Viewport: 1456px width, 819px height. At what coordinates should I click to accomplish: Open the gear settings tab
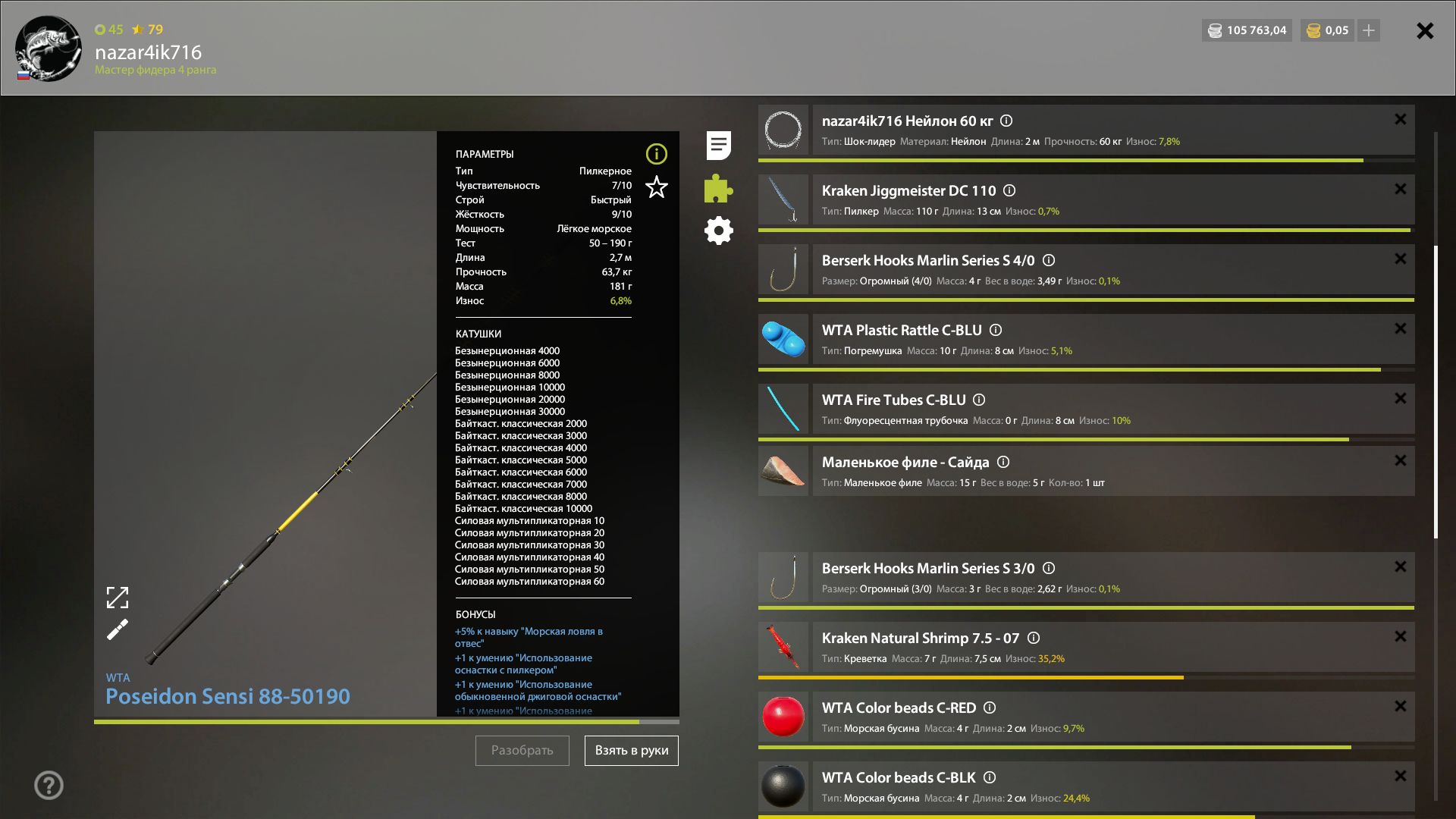click(x=718, y=231)
